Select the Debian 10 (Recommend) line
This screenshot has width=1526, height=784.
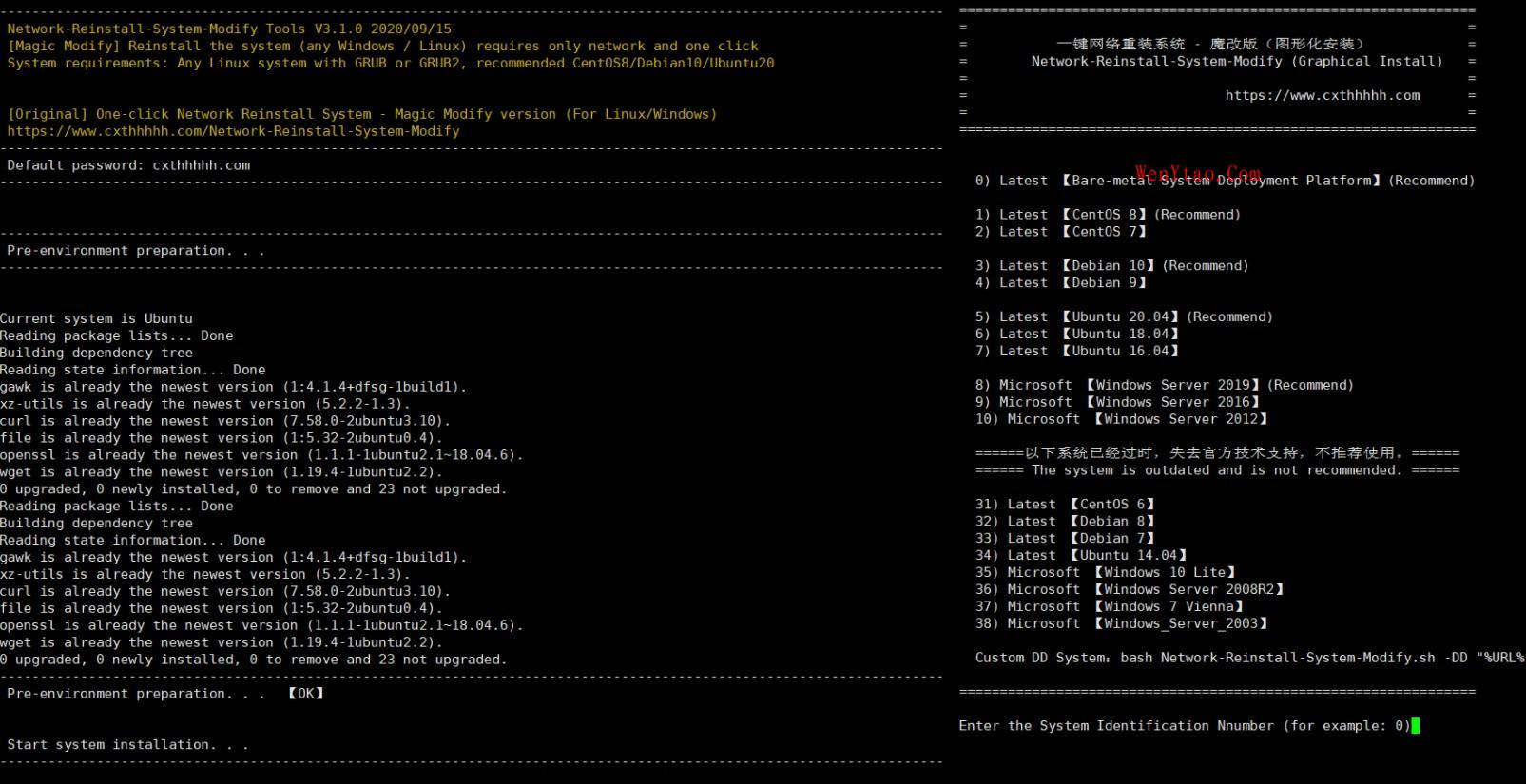click(x=1111, y=266)
